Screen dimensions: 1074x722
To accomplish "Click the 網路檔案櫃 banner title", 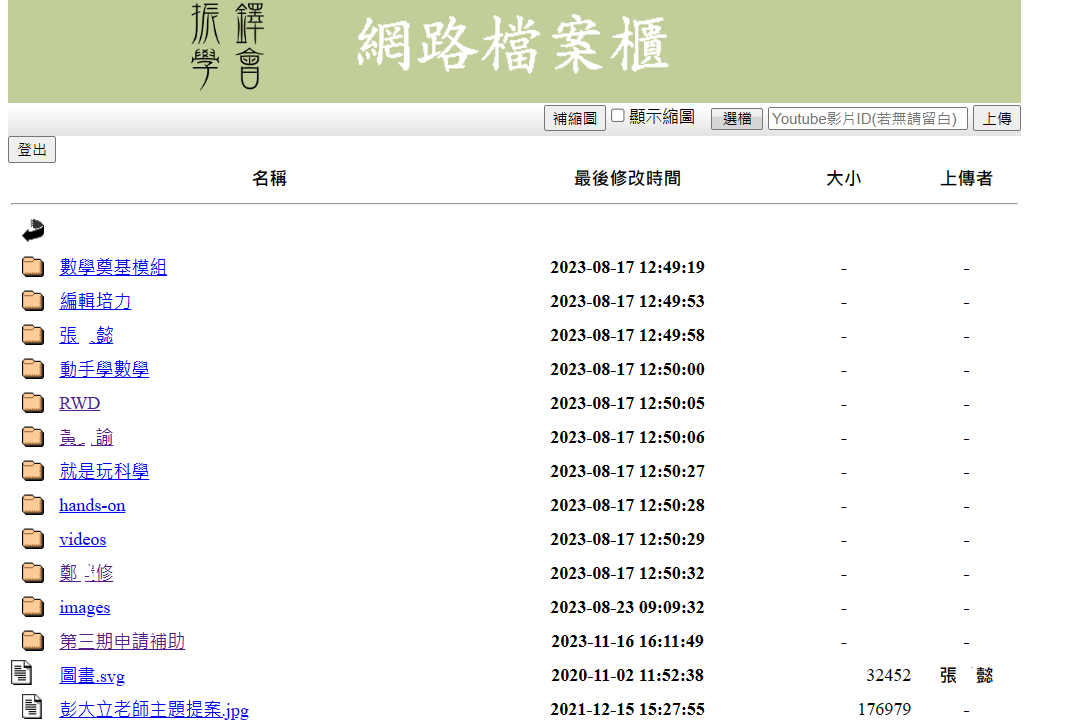I will [512, 46].
